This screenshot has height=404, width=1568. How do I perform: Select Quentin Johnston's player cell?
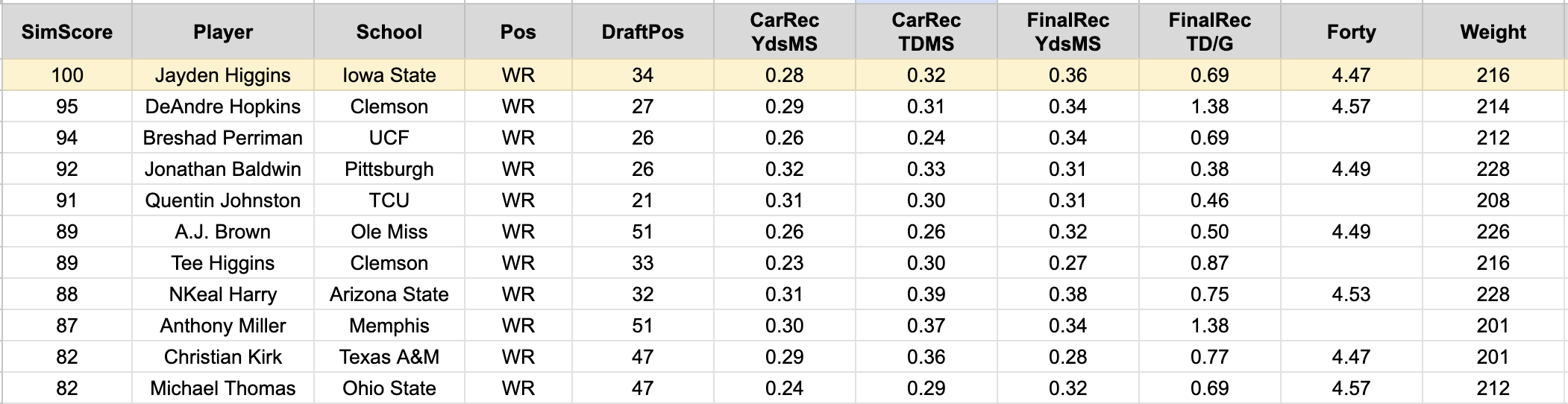pos(223,201)
